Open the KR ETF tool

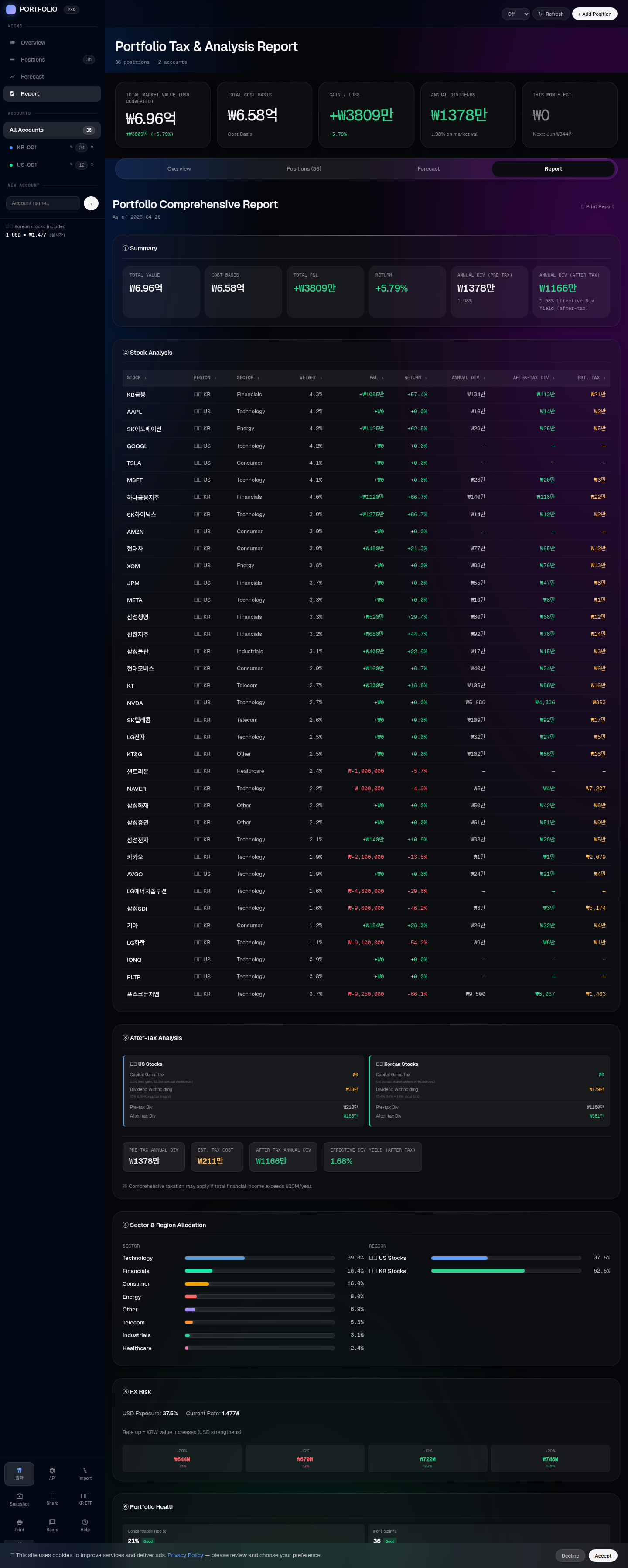pyautogui.click(x=85, y=1499)
